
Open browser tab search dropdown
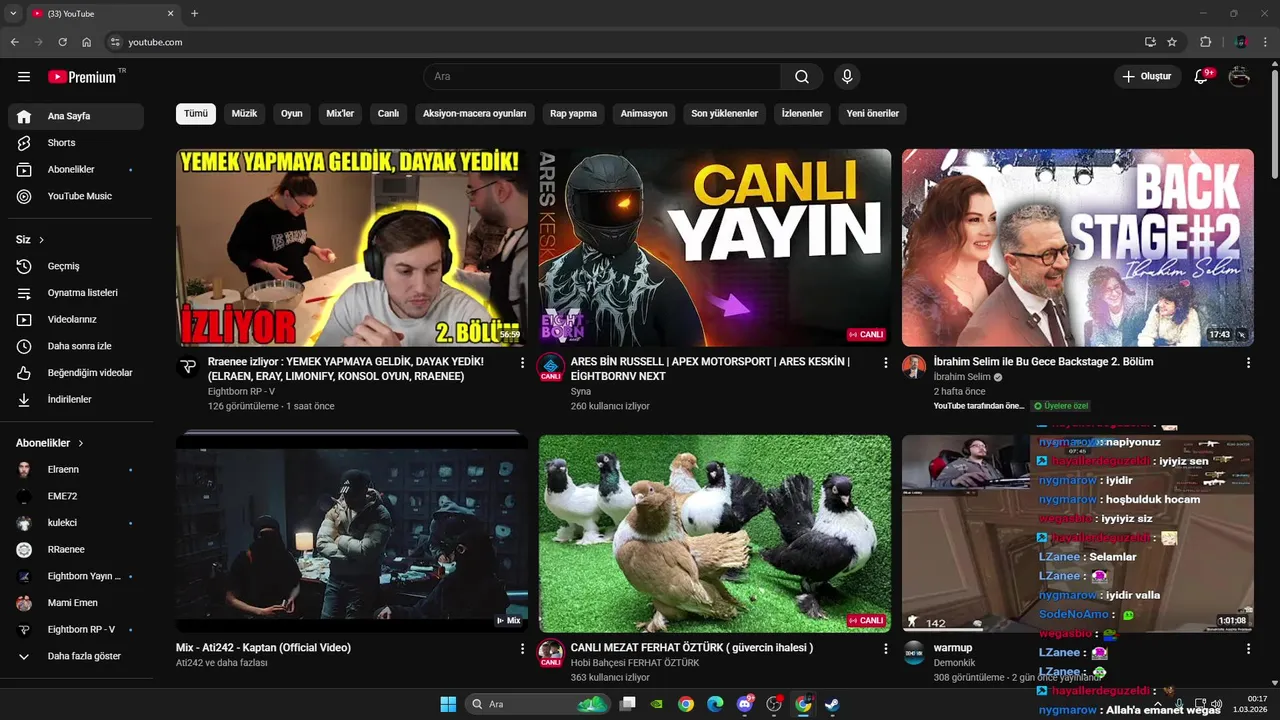point(13,13)
